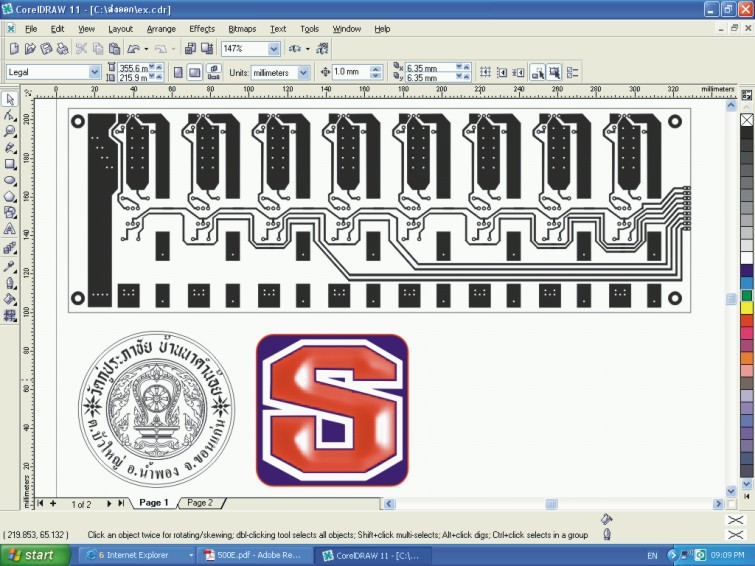Open the Effects menu
The image size is (755, 566).
(x=202, y=29)
